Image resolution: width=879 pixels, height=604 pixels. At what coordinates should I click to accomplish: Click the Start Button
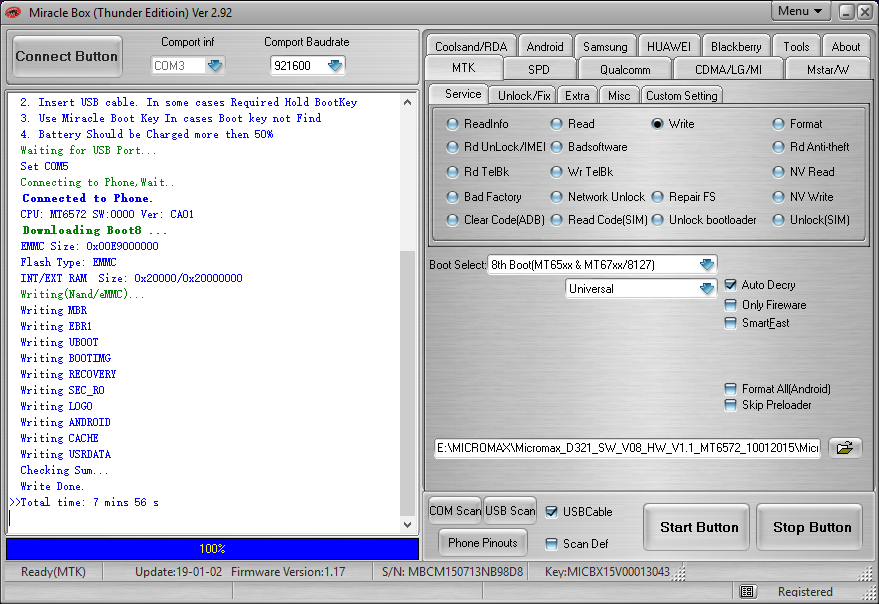coord(698,527)
